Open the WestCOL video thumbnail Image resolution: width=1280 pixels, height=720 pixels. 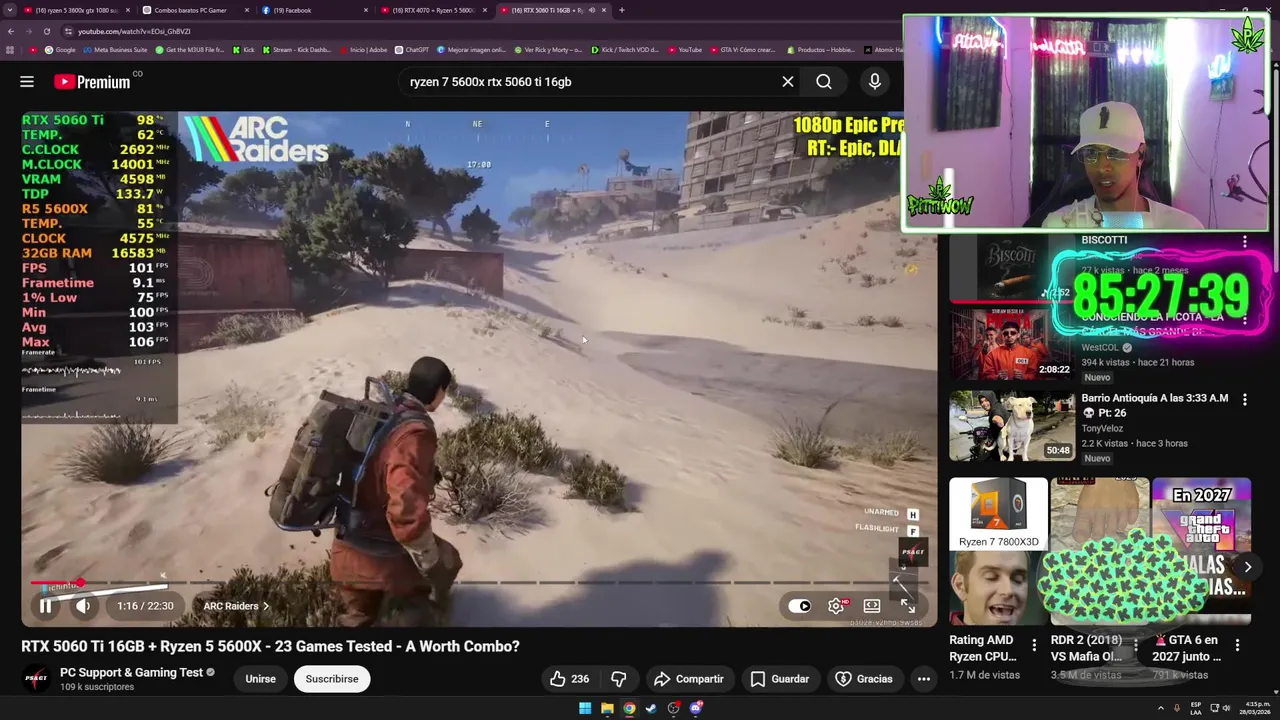click(1011, 343)
